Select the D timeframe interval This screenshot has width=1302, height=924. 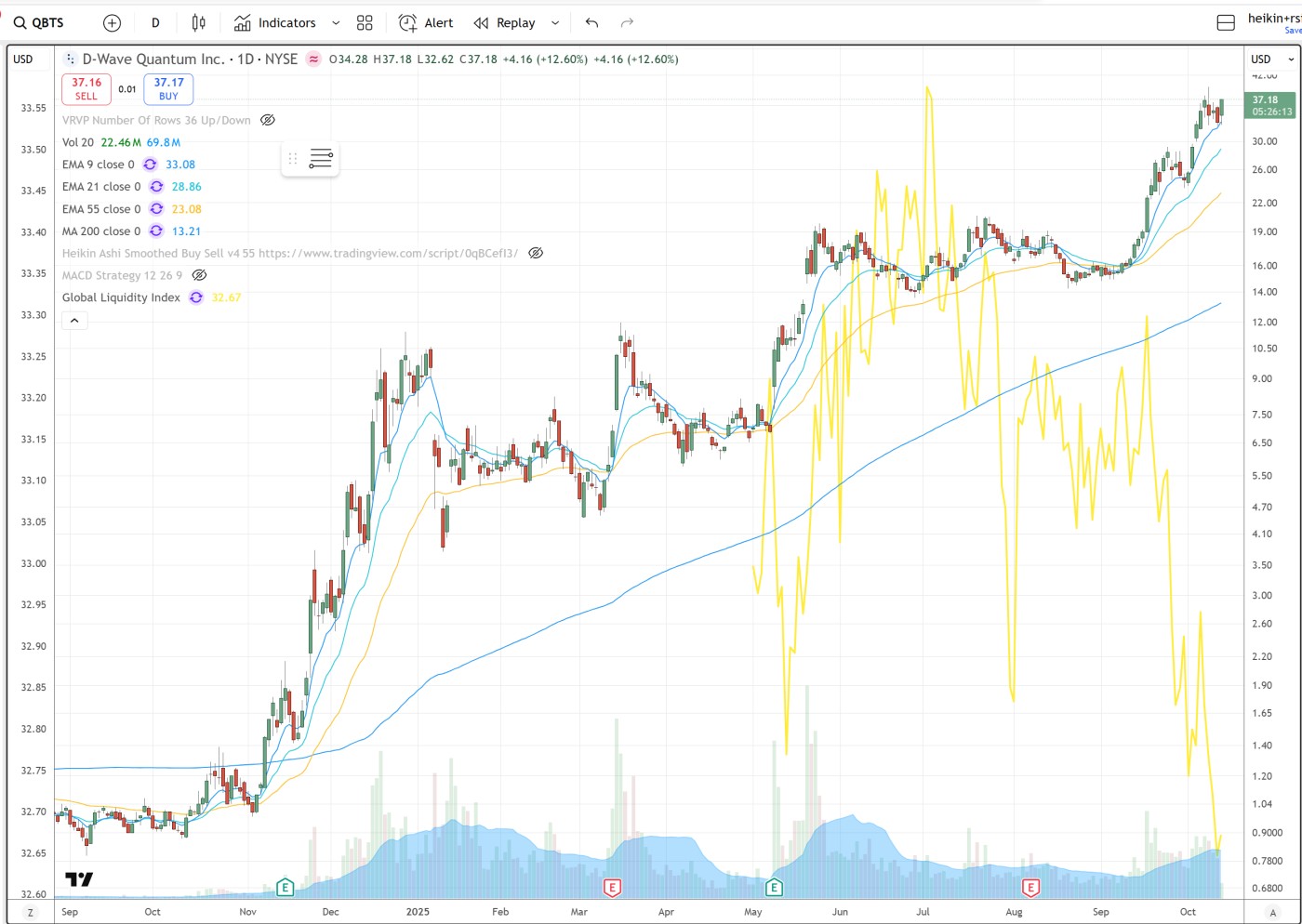[155, 23]
